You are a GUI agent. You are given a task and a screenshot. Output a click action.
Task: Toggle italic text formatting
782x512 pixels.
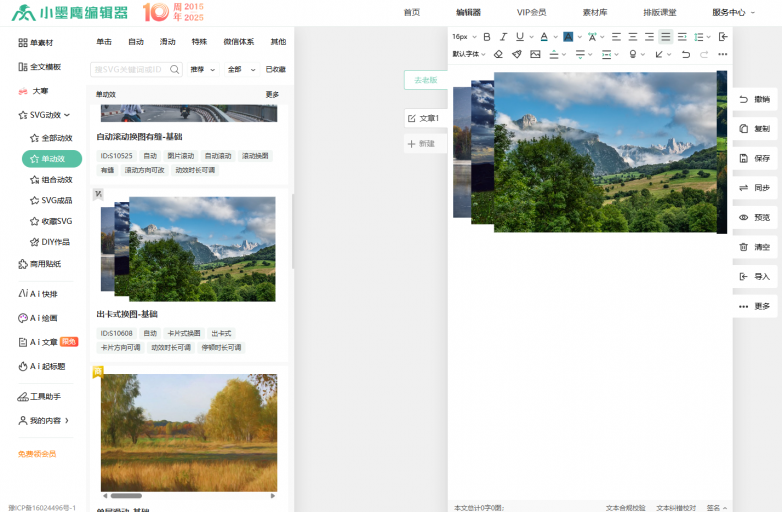(x=503, y=37)
